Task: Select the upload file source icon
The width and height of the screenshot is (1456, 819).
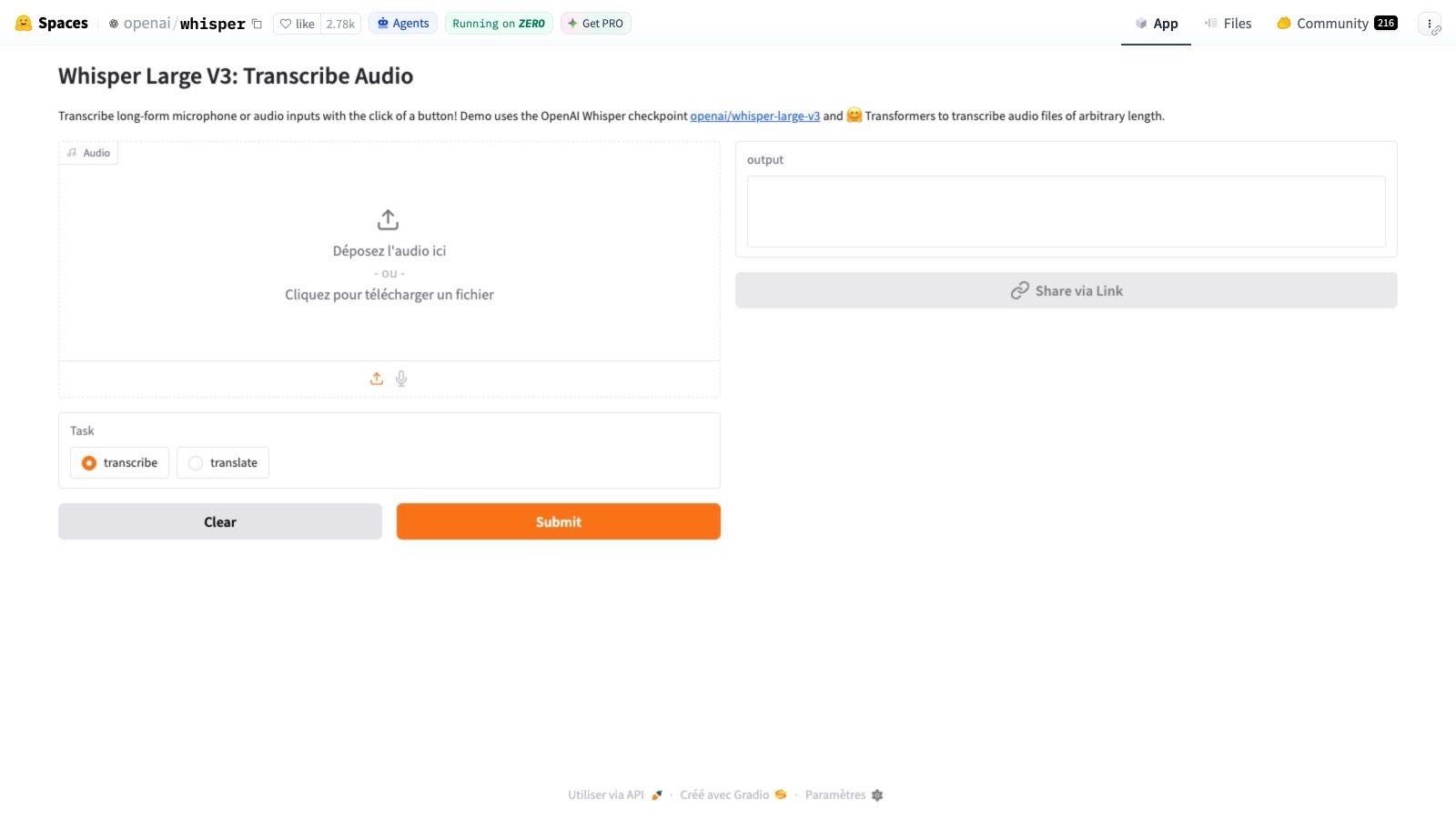Action: [x=377, y=379]
